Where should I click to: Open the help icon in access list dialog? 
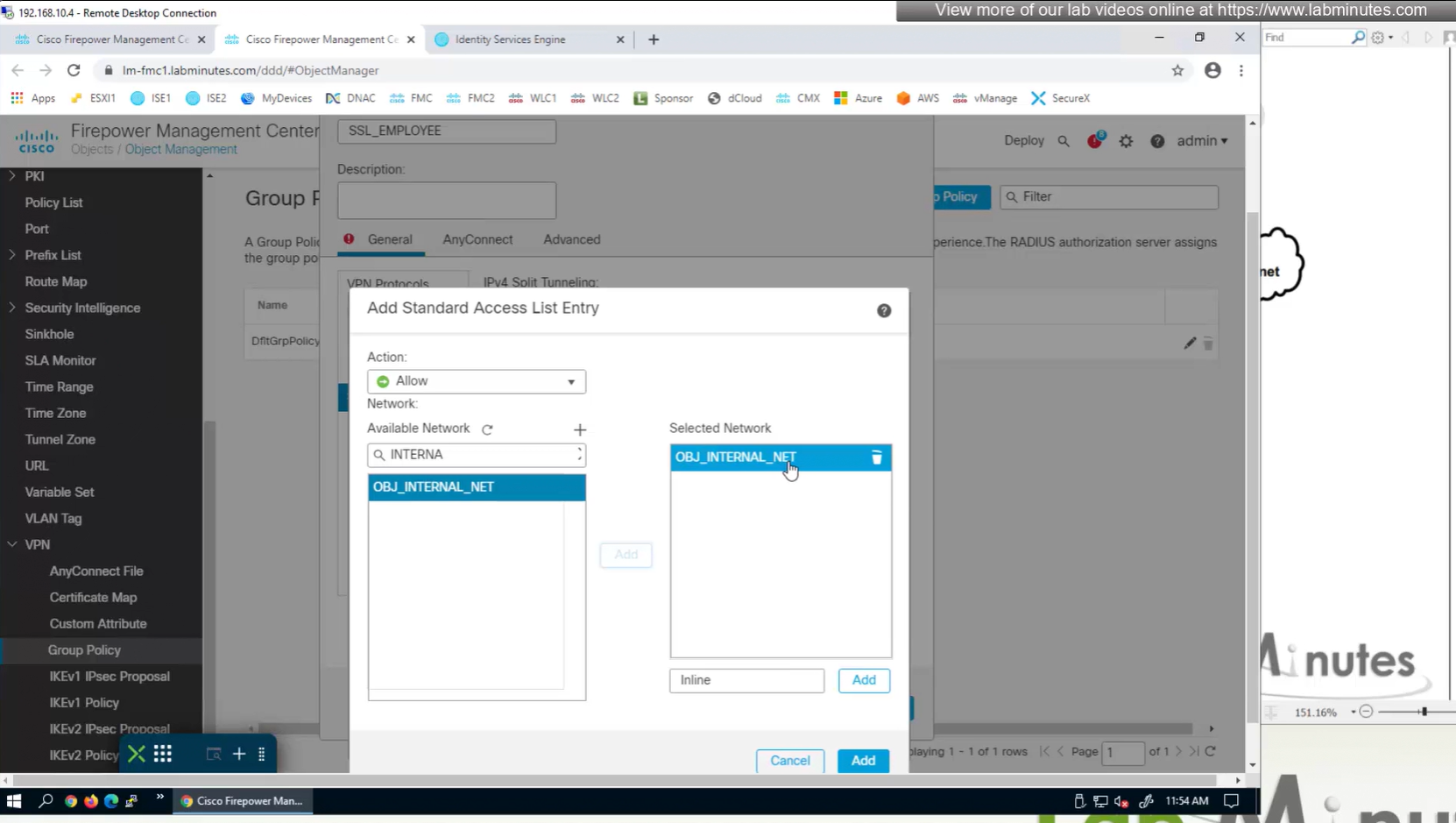pos(884,310)
